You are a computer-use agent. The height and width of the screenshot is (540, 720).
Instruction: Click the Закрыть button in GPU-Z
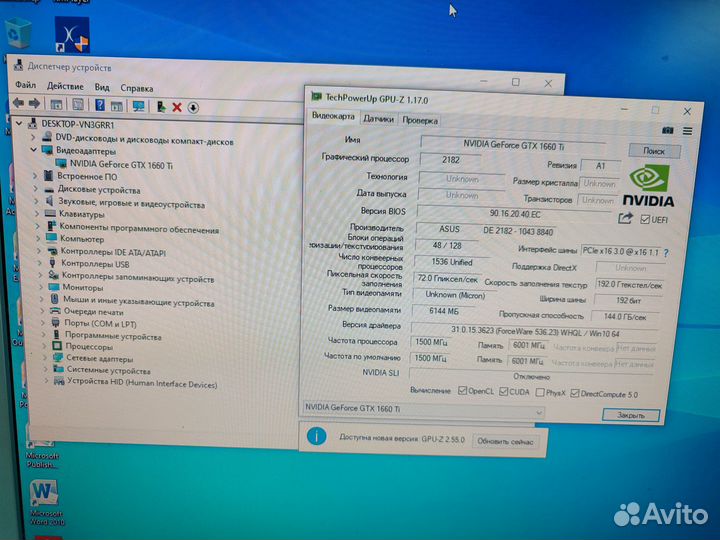click(x=631, y=415)
